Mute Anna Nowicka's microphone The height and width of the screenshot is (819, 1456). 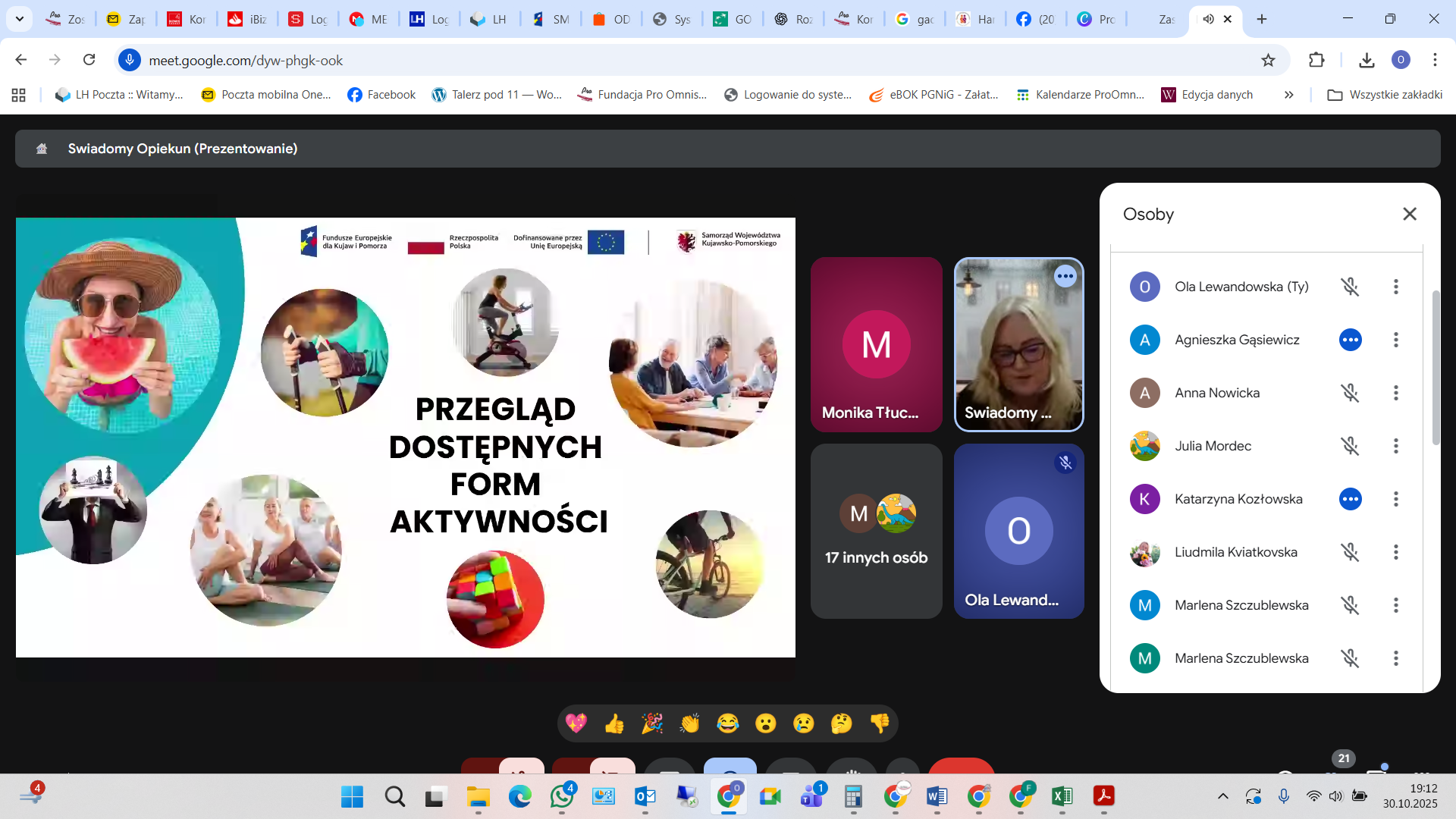click(x=1350, y=393)
